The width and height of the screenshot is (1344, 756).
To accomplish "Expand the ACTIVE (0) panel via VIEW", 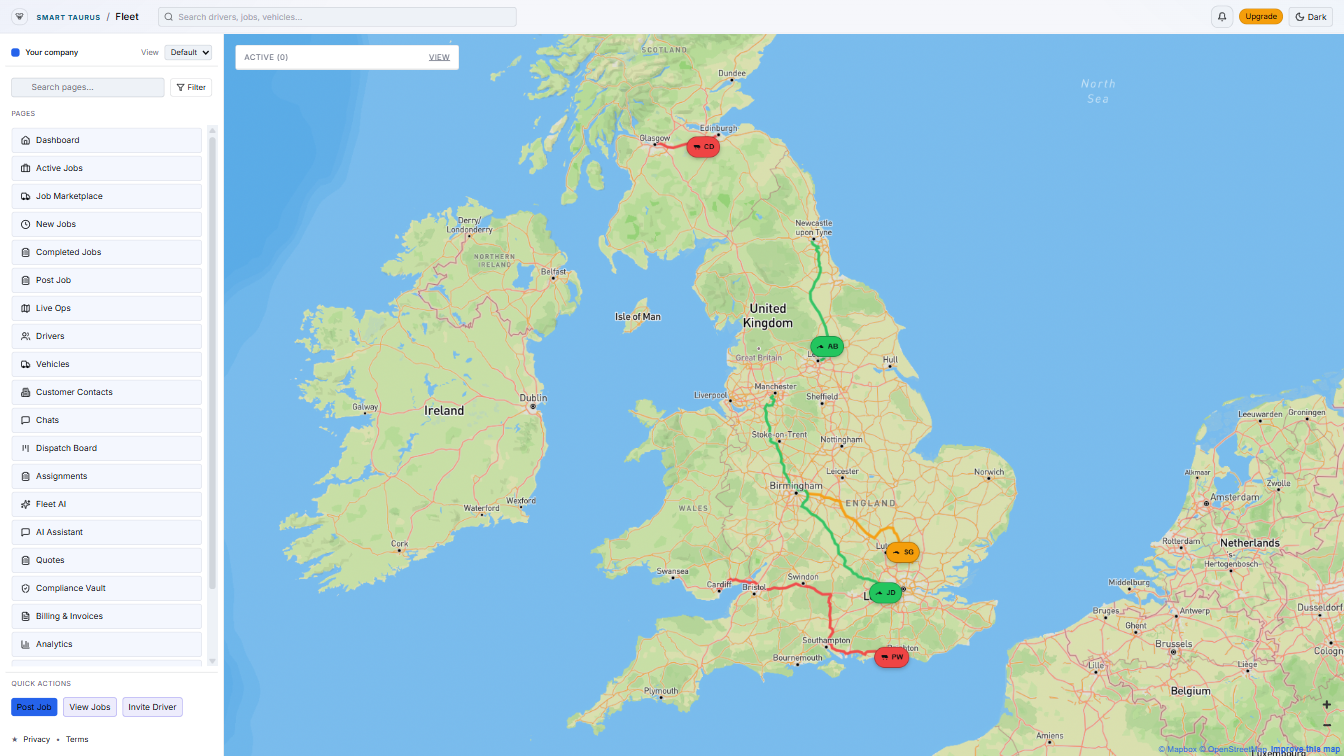I will [x=439, y=57].
